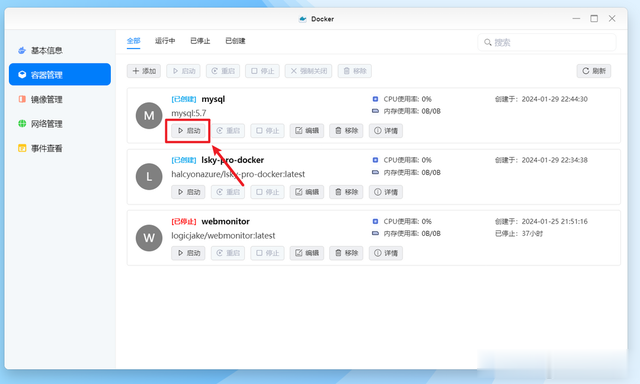Stop the lsky-pro-docker container
Image resolution: width=640 pixels, height=384 pixels.
[267, 192]
